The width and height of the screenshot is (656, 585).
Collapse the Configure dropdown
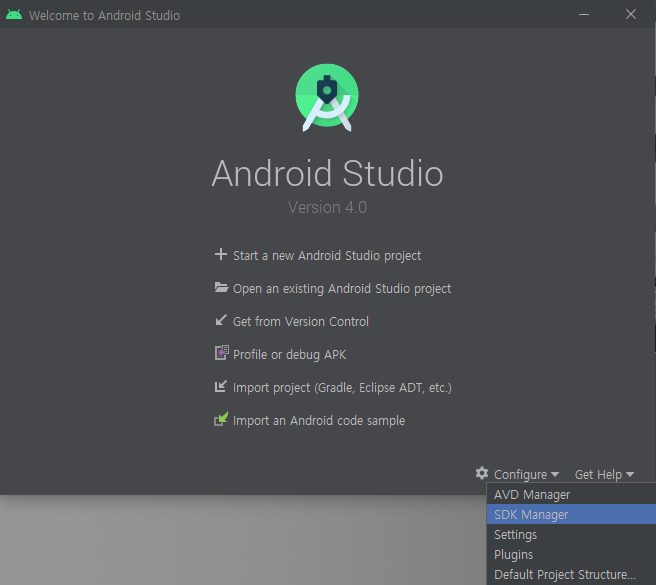click(526, 475)
